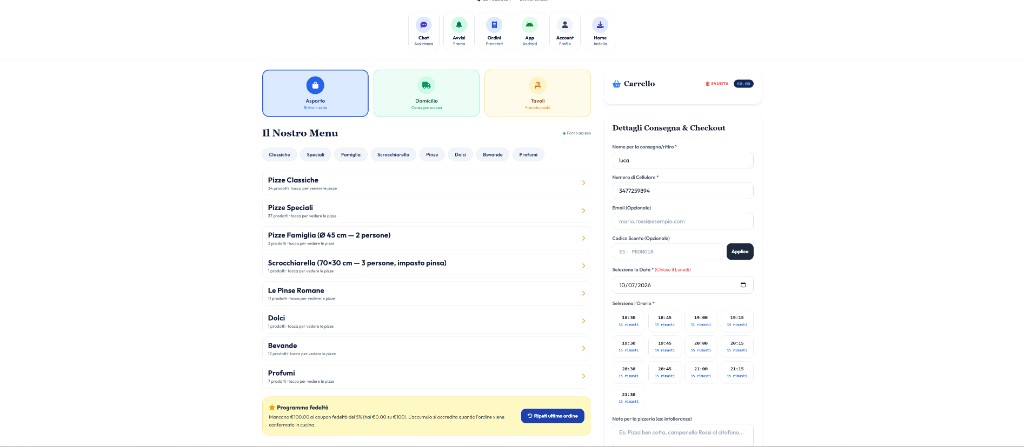Jump to the Profumi filter chip
1024x447 pixels.
pyautogui.click(x=528, y=155)
